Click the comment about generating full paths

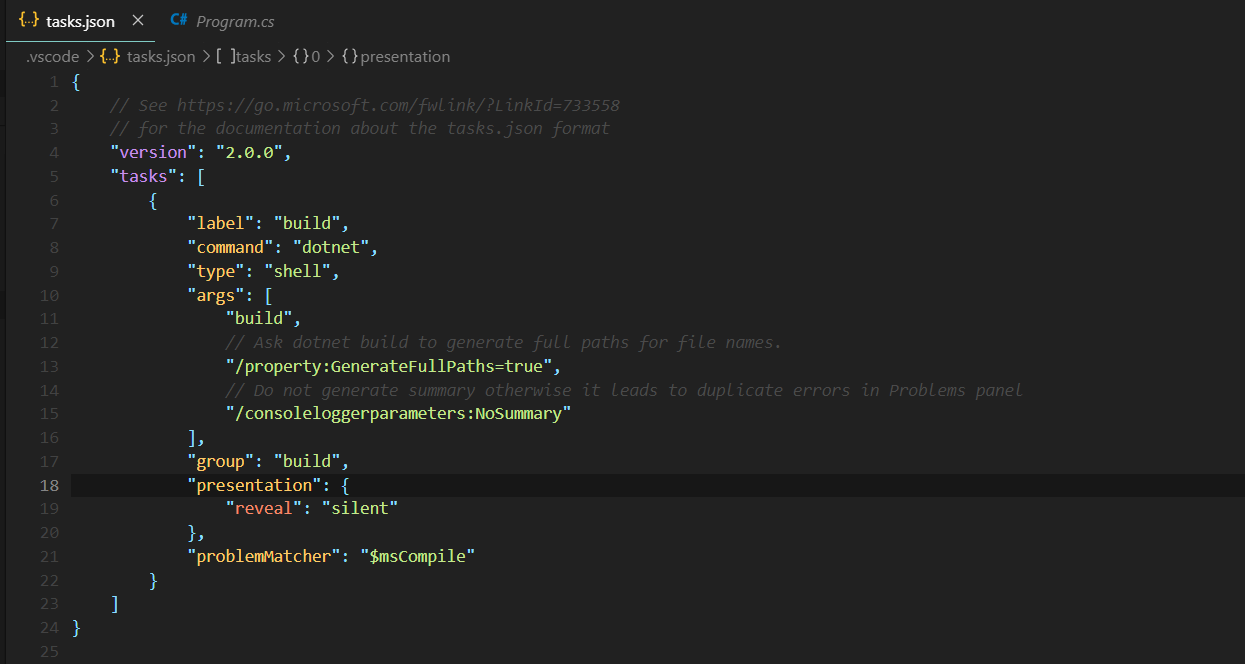coord(504,342)
